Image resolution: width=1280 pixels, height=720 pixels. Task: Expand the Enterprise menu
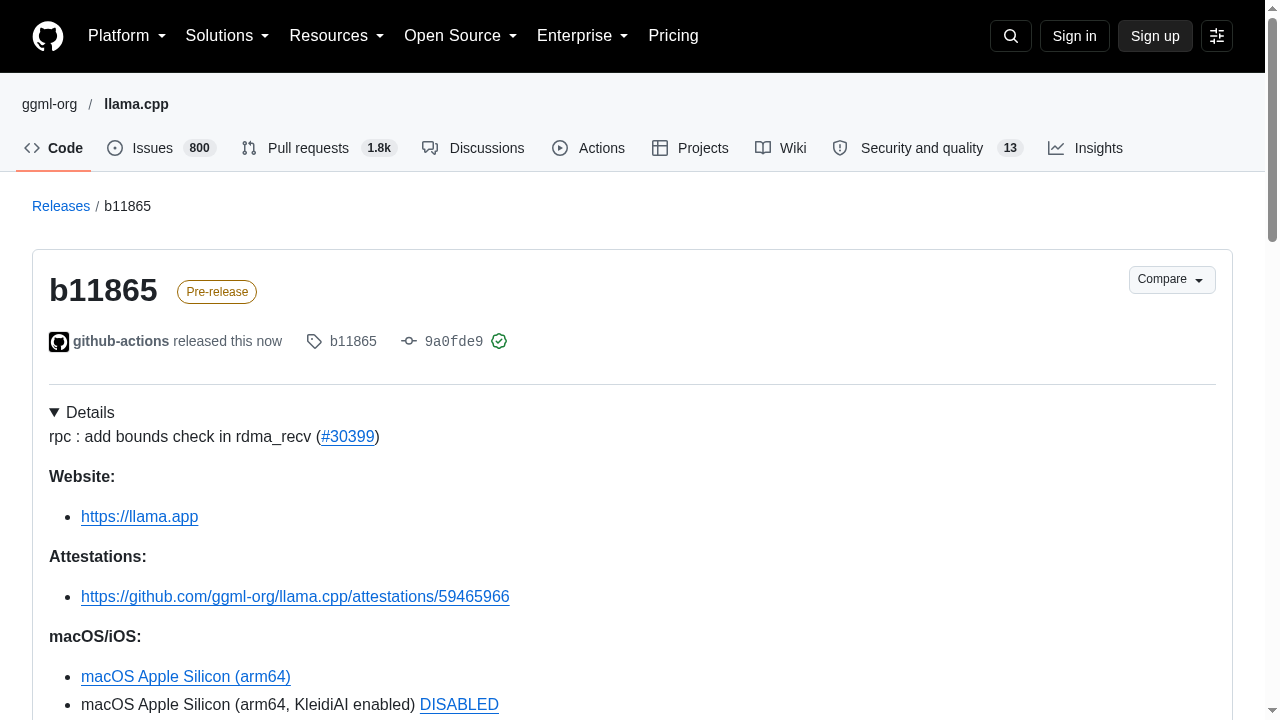pos(583,36)
